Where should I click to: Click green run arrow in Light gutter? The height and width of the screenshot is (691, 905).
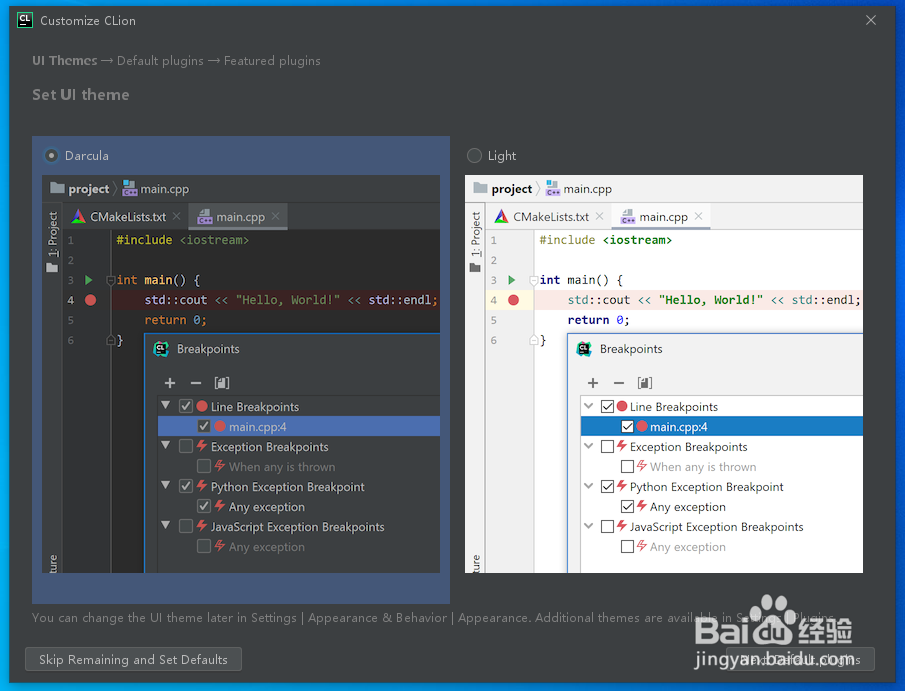tap(512, 280)
